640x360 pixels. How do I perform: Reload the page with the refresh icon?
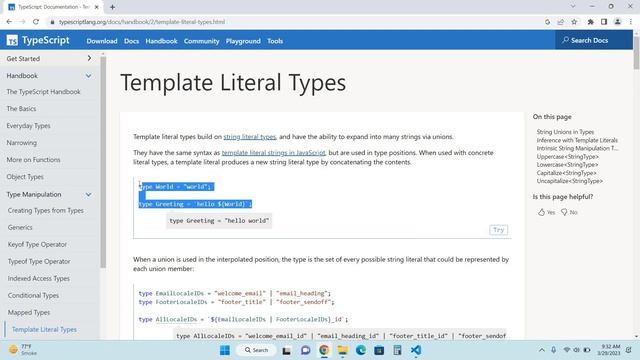pos(36,22)
